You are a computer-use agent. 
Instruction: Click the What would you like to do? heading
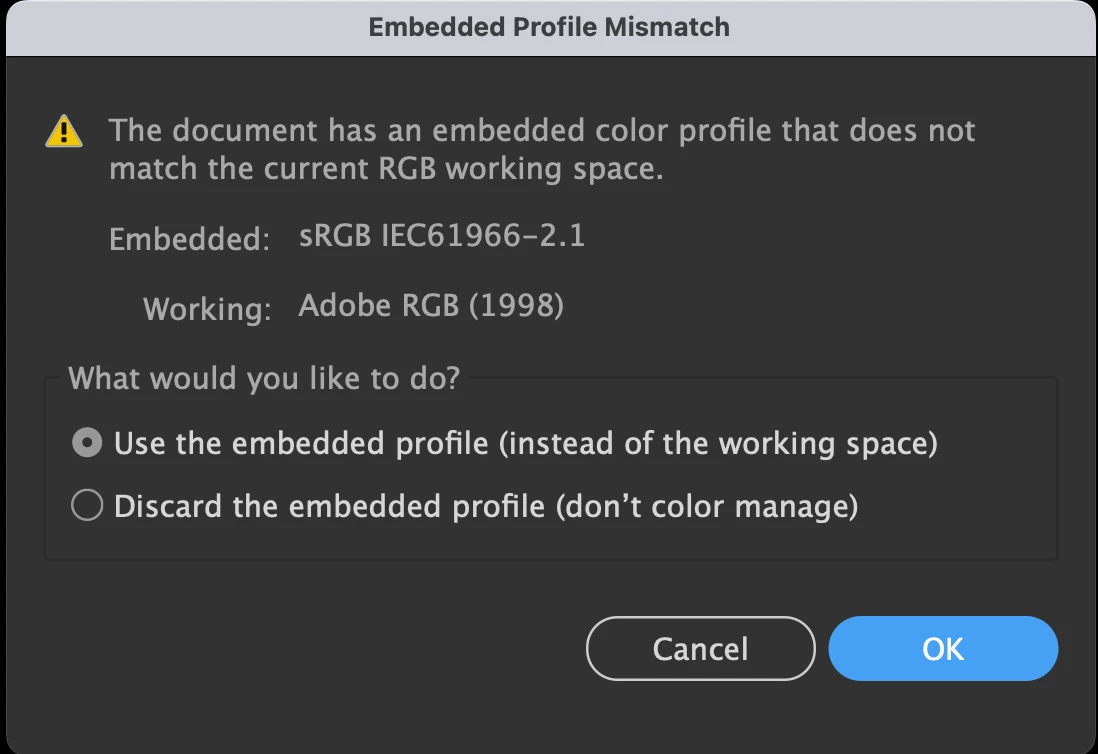264,379
